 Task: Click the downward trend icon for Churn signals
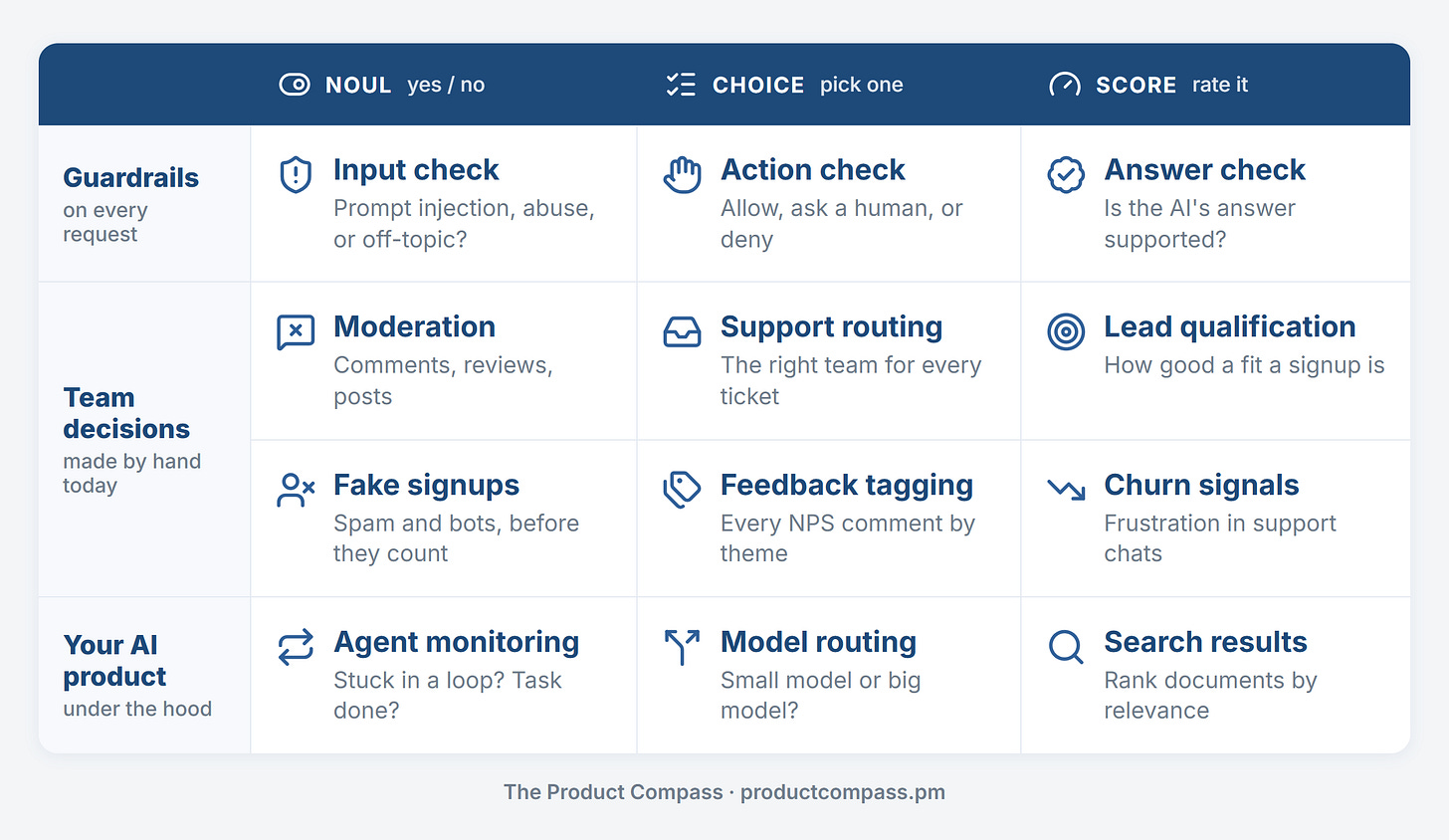pyautogui.click(x=1066, y=489)
